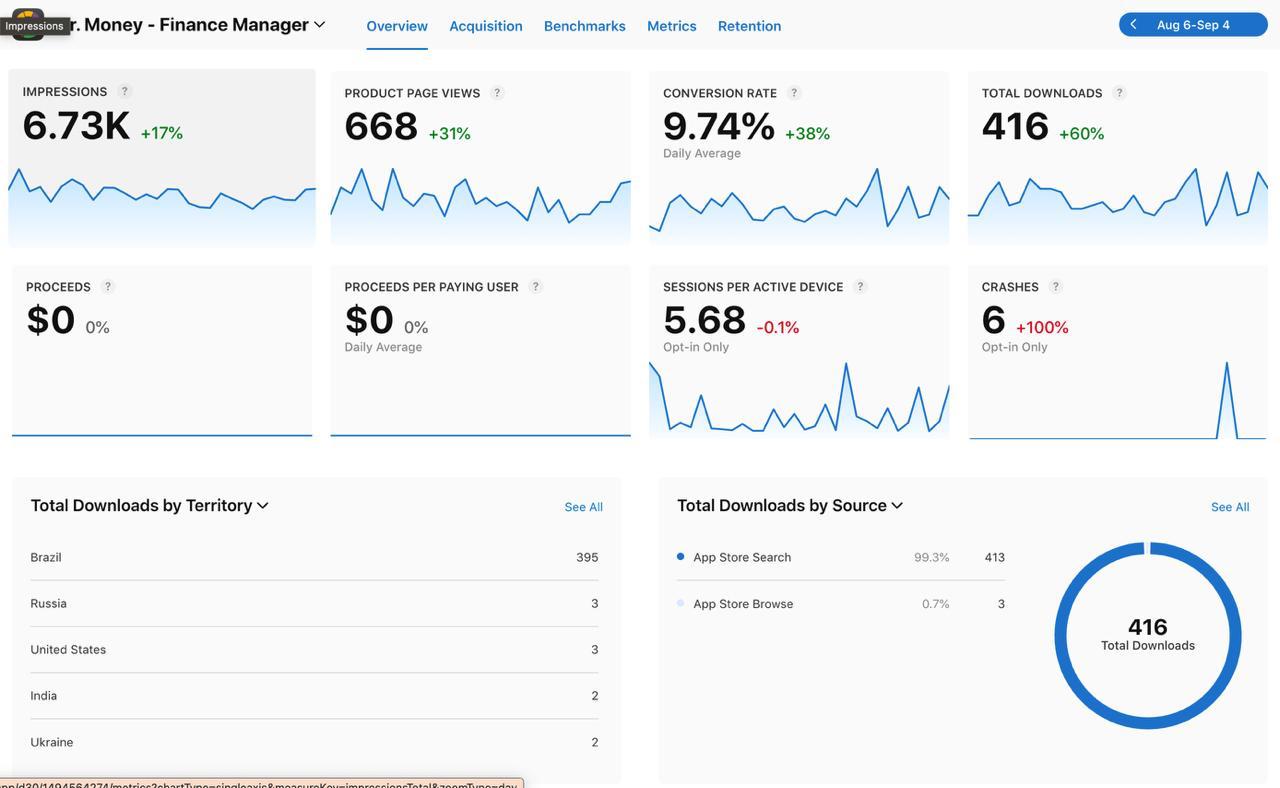Click the Crashes sparkline chart

point(1117,400)
